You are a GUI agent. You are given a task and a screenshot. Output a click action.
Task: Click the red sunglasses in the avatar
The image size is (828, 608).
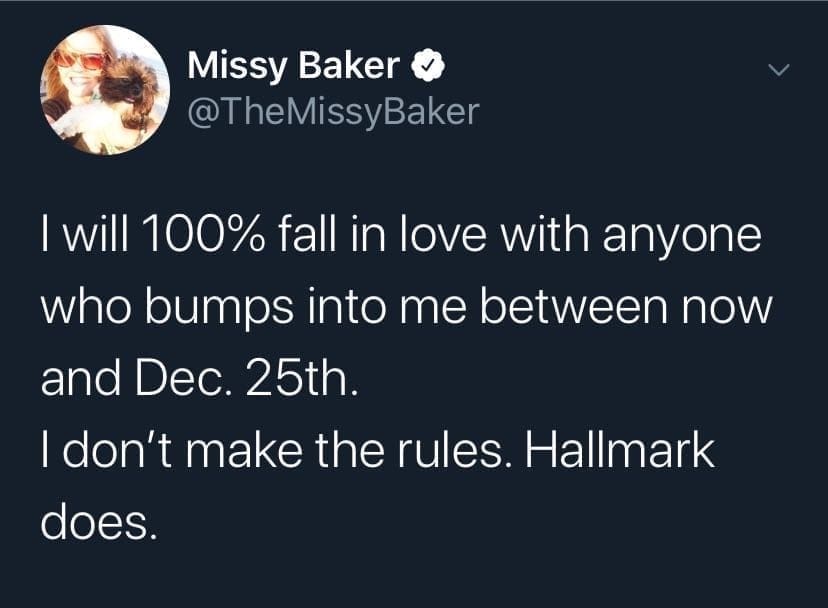[x=82, y=59]
